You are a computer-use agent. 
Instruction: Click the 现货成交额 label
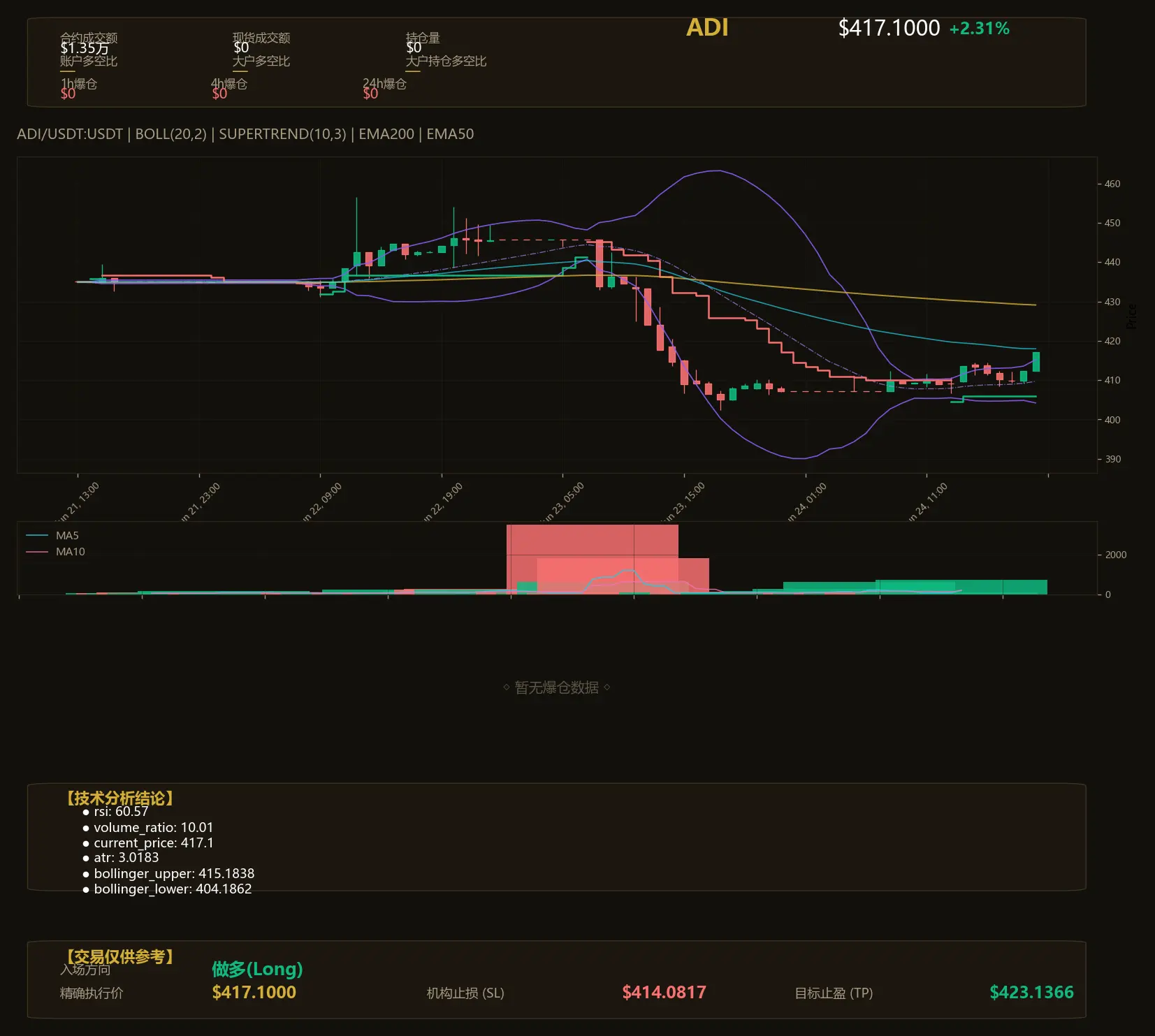[x=261, y=38]
